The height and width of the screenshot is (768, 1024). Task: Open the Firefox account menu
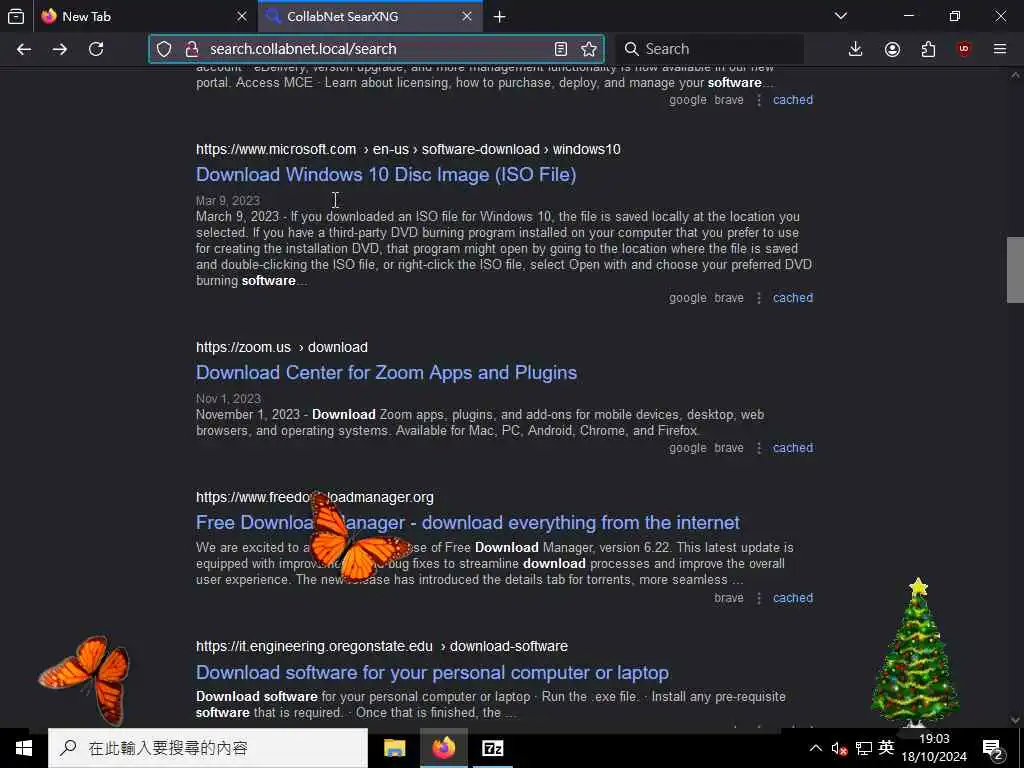pyautogui.click(x=892, y=49)
